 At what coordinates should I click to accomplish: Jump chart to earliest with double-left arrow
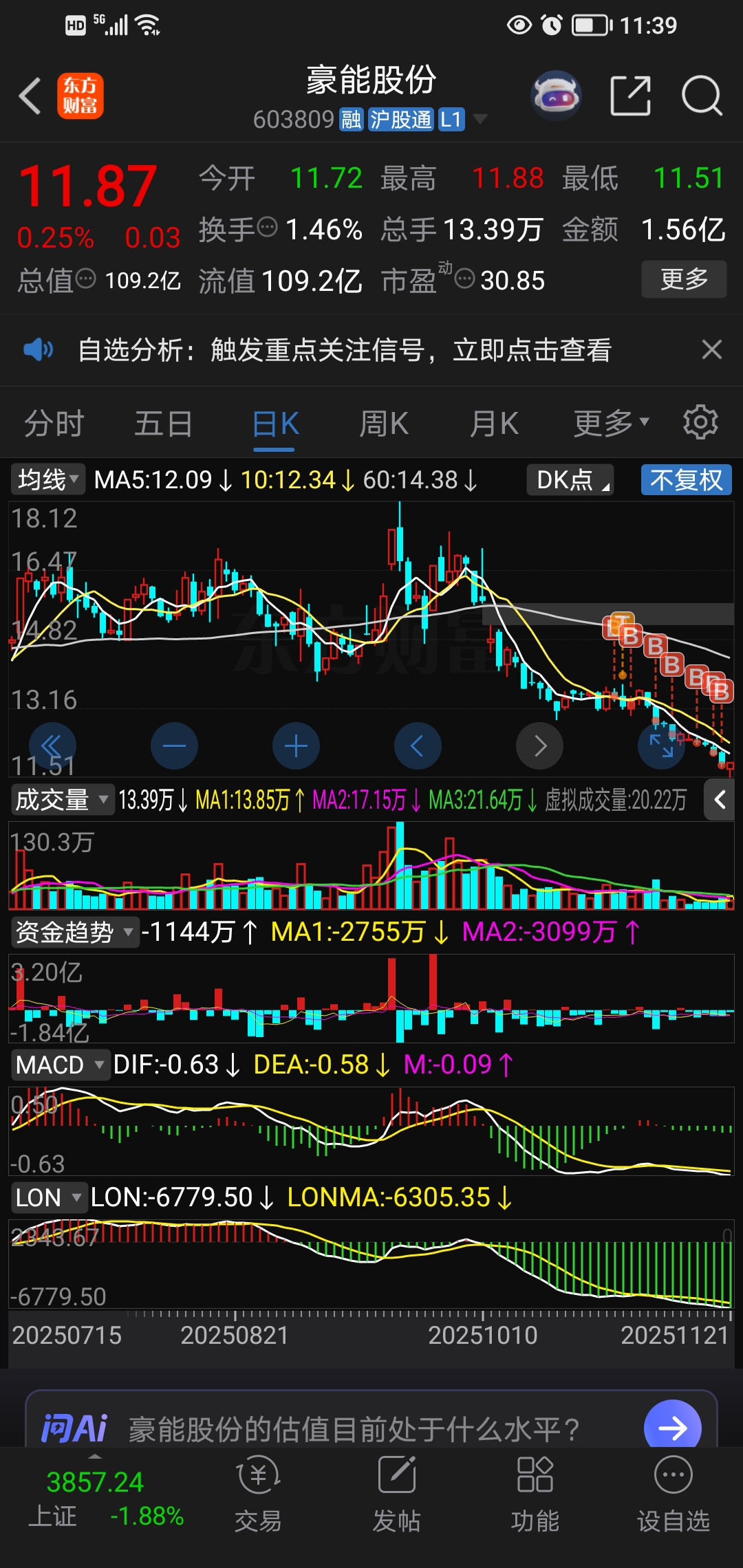(52, 745)
